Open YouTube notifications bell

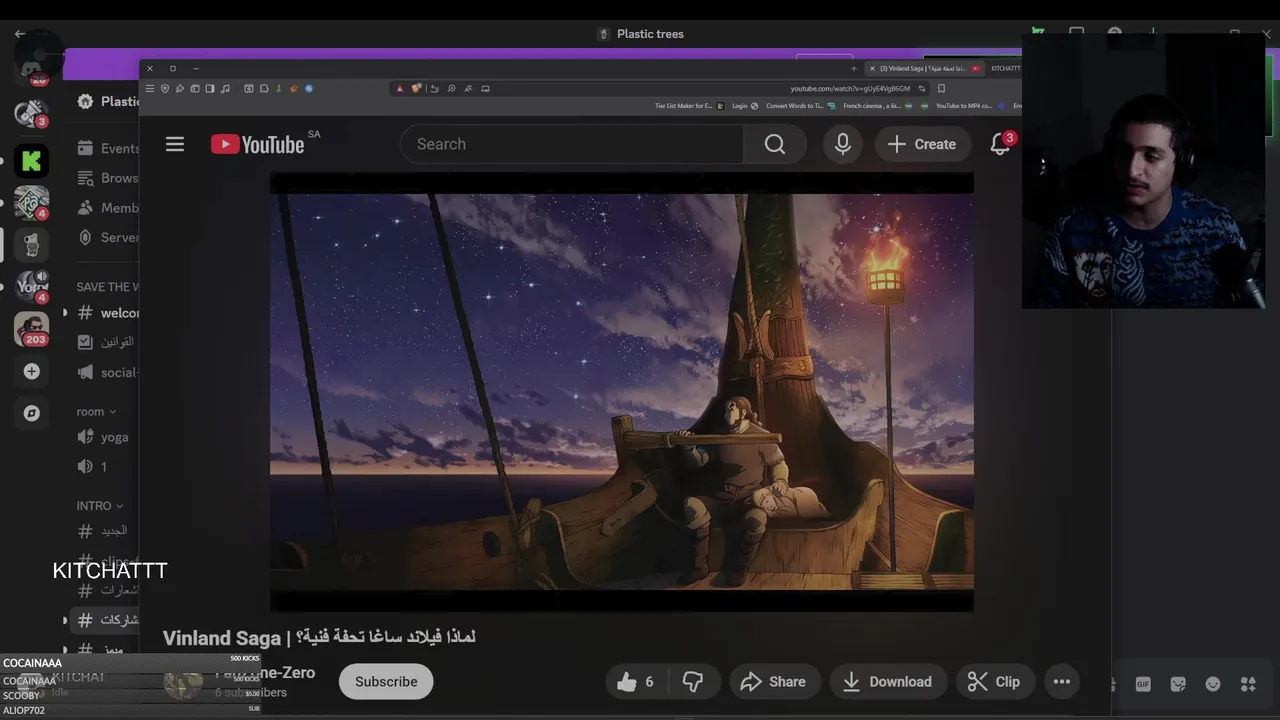(1000, 144)
